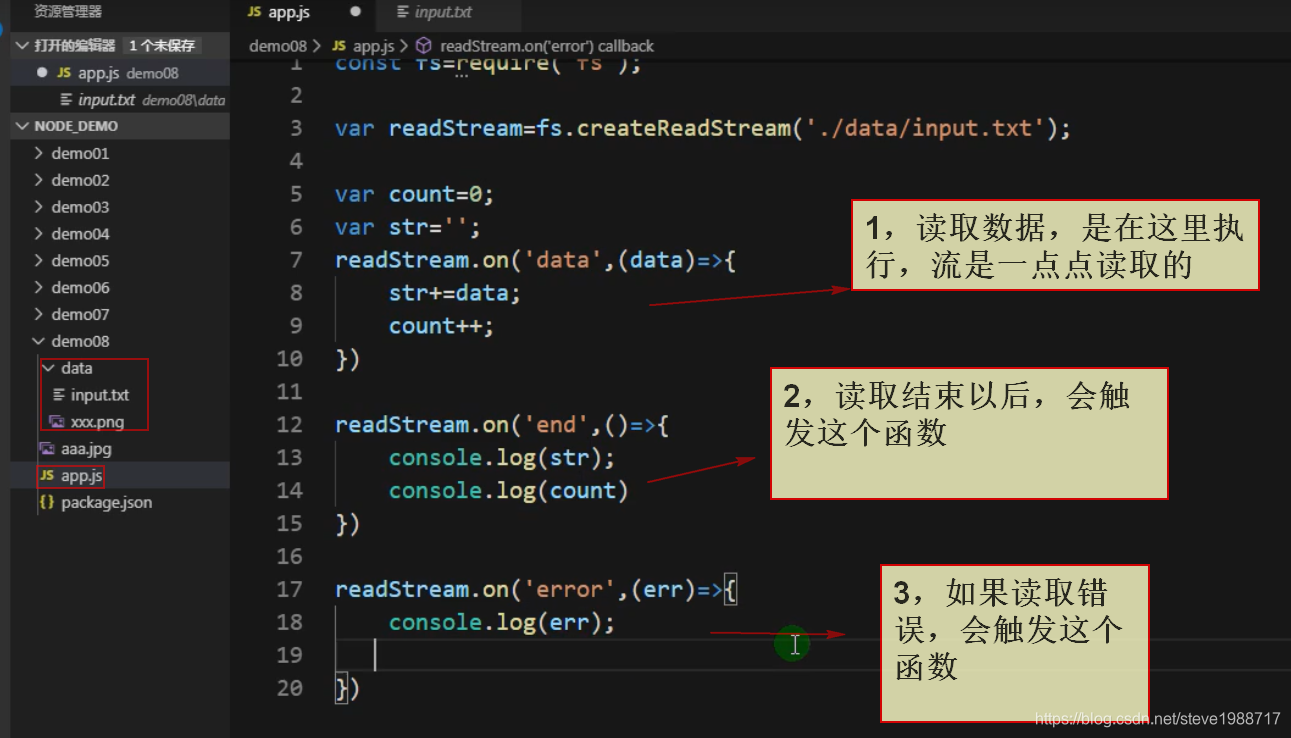Screen dimensions: 1291x738
Task: Click 'console.log(err);' on line 18
Action: click(x=502, y=622)
